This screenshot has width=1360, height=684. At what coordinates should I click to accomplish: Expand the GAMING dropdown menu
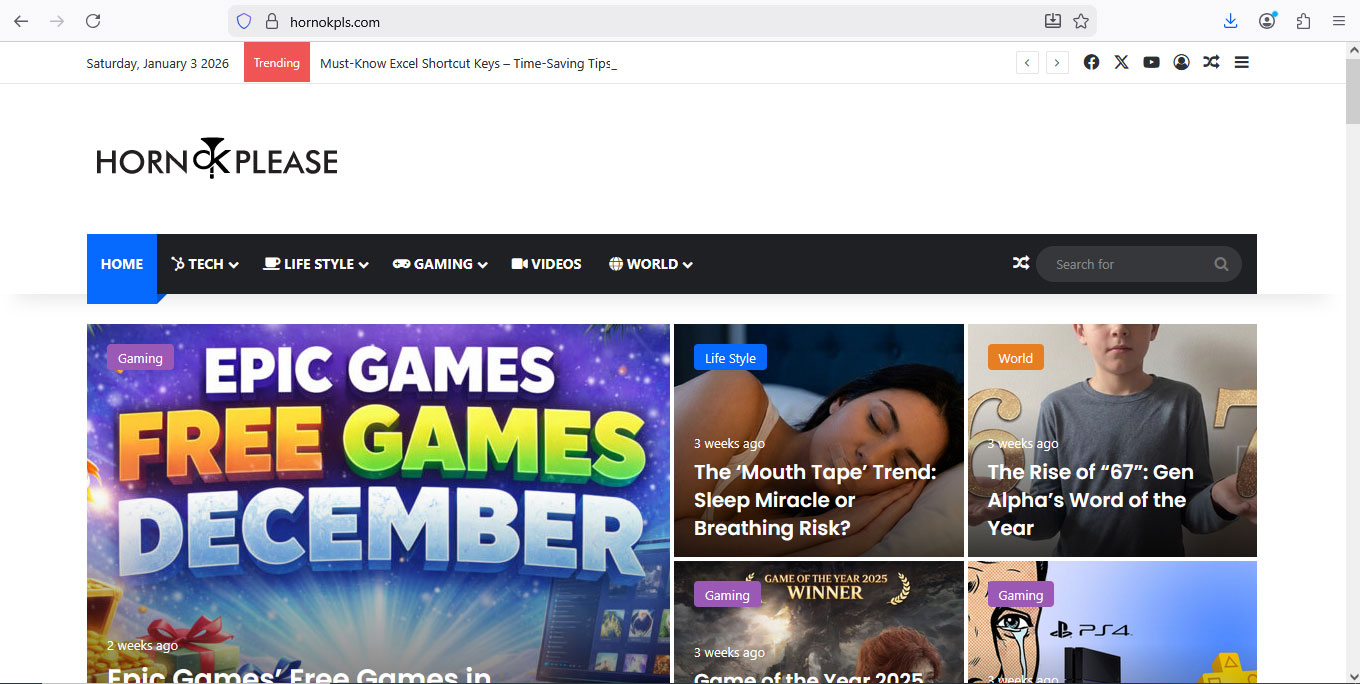click(440, 264)
